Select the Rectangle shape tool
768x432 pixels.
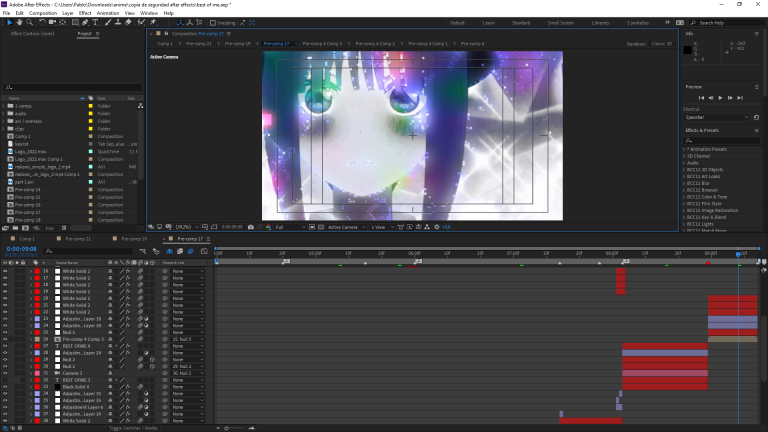[x=75, y=23]
